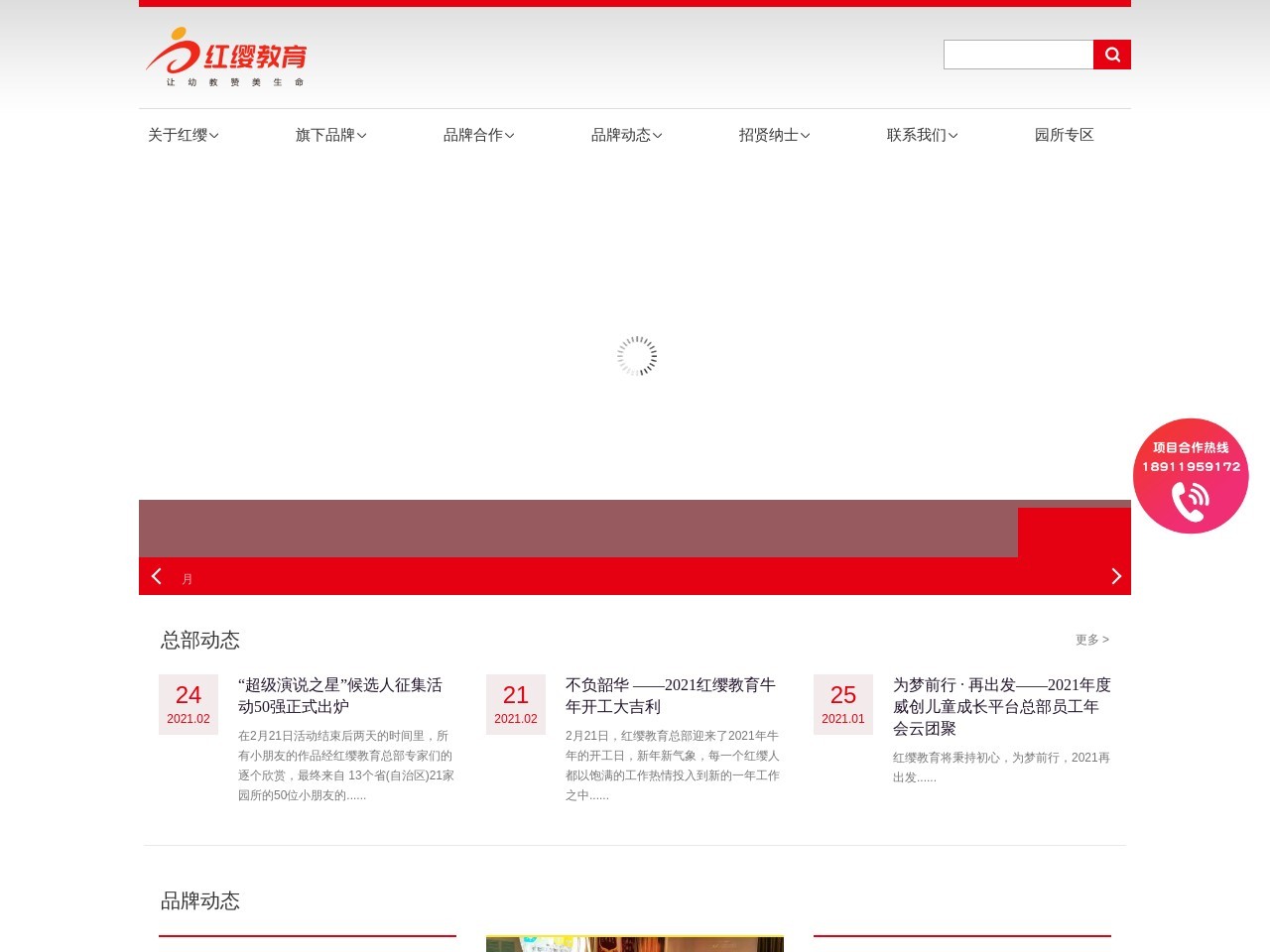Expand the 旗下品牌 dropdown menu
The height and width of the screenshot is (952, 1270).
[330, 135]
